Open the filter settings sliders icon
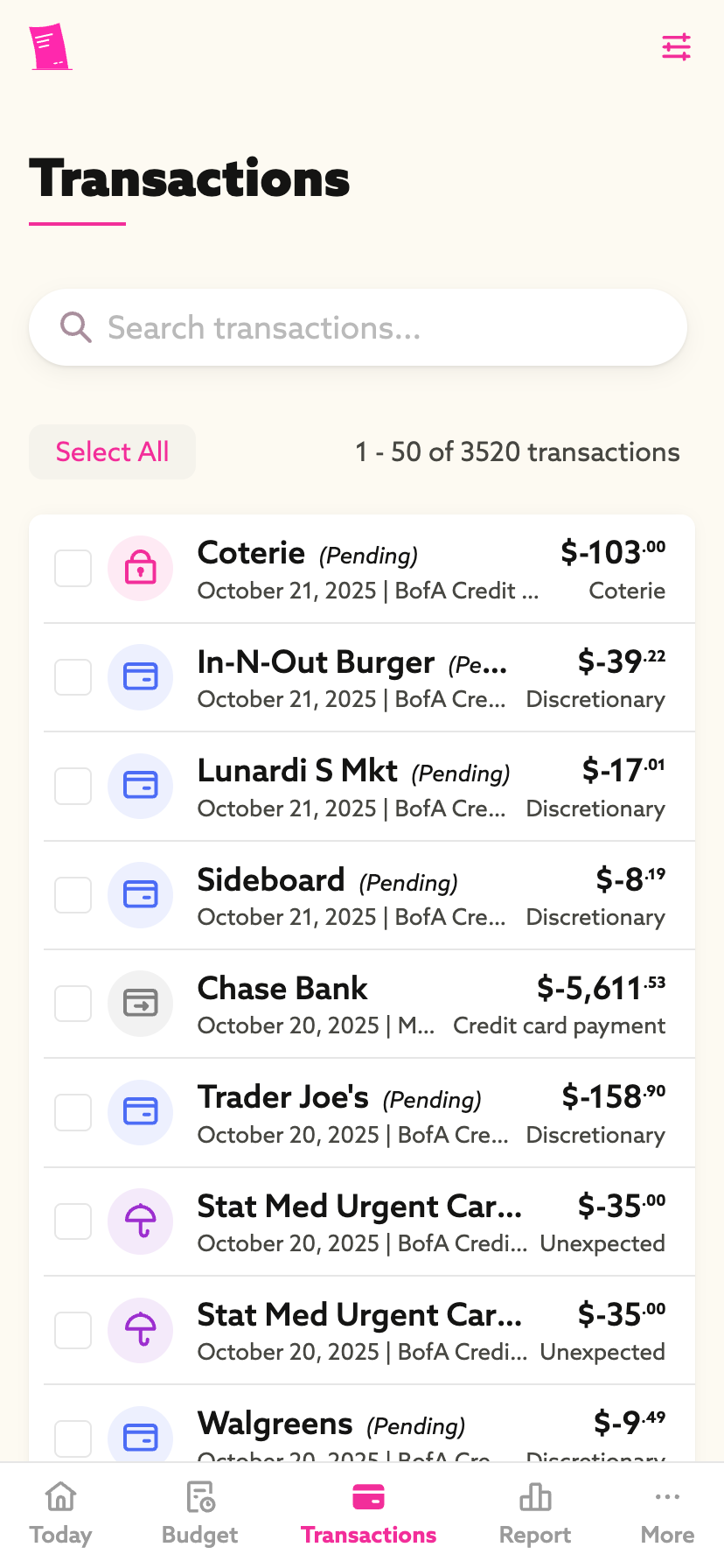The width and height of the screenshot is (724, 1568). 676,46
